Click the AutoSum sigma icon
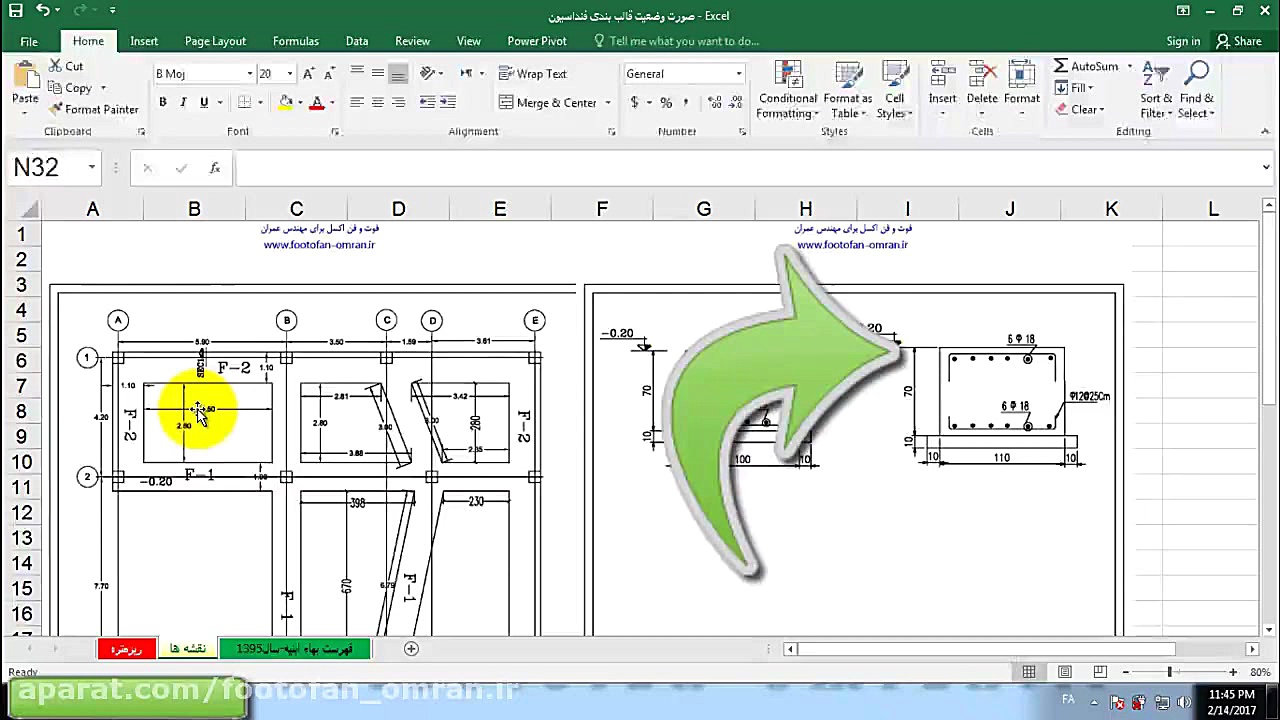The image size is (1280, 720). click(x=1061, y=66)
